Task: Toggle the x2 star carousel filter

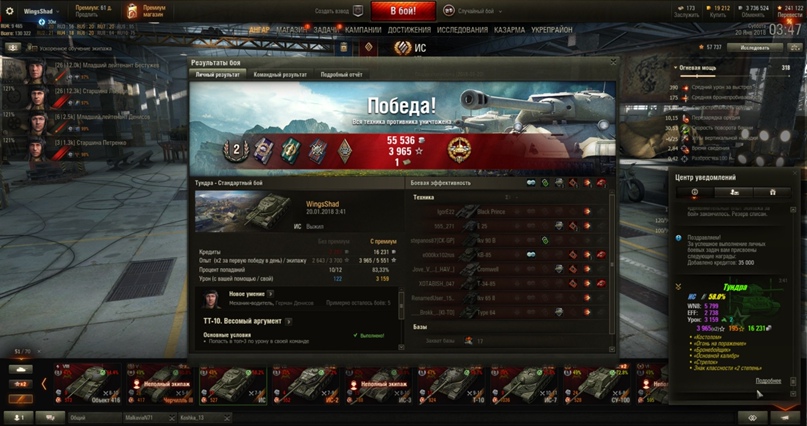Action: (x=21, y=384)
